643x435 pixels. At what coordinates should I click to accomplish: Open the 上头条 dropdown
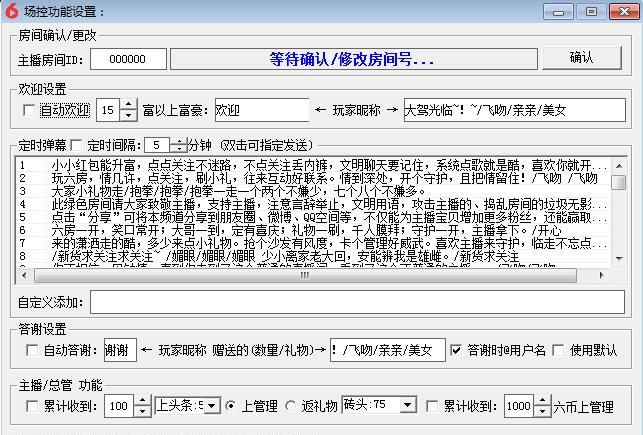[x=212, y=406]
